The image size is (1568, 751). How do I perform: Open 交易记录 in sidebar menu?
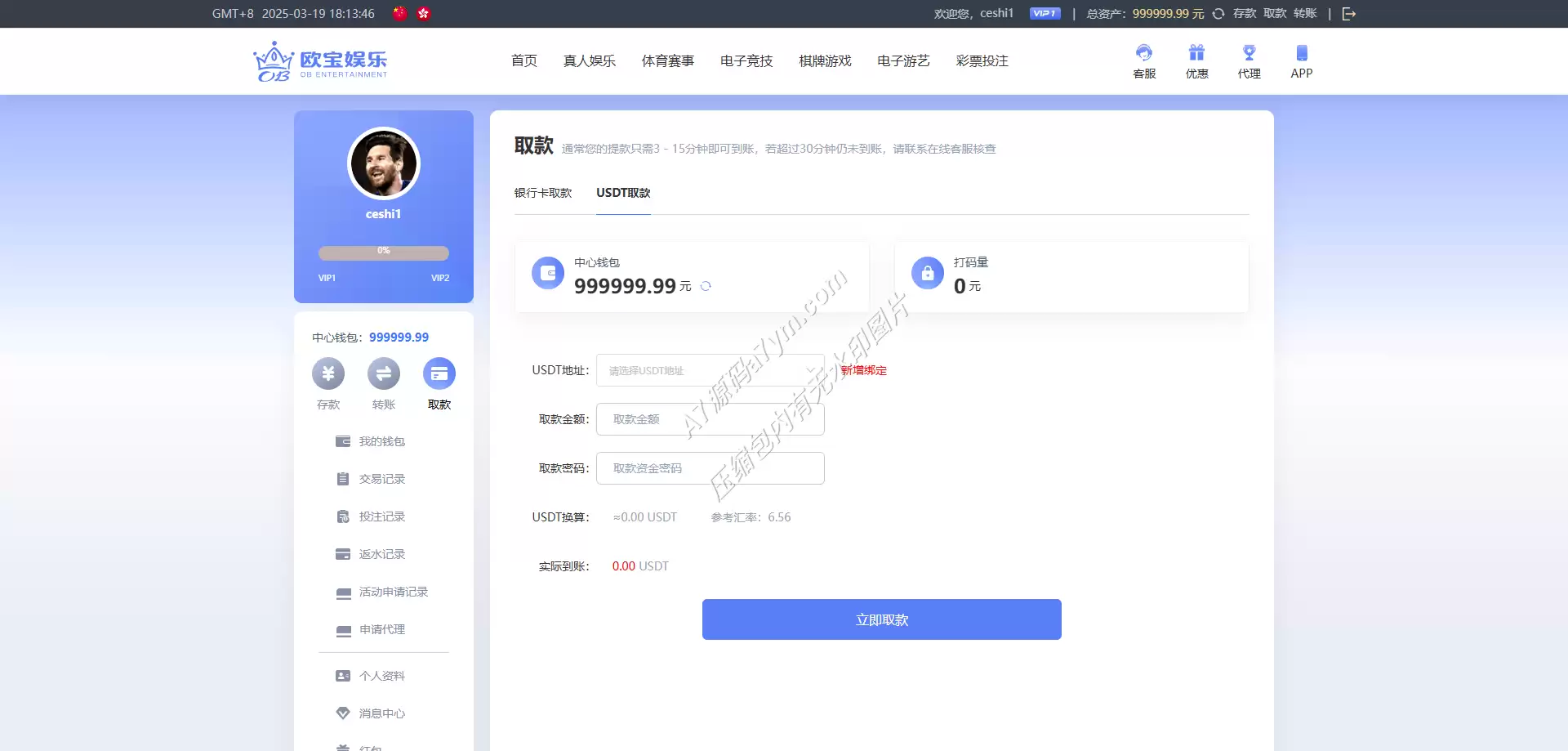[x=370, y=479]
